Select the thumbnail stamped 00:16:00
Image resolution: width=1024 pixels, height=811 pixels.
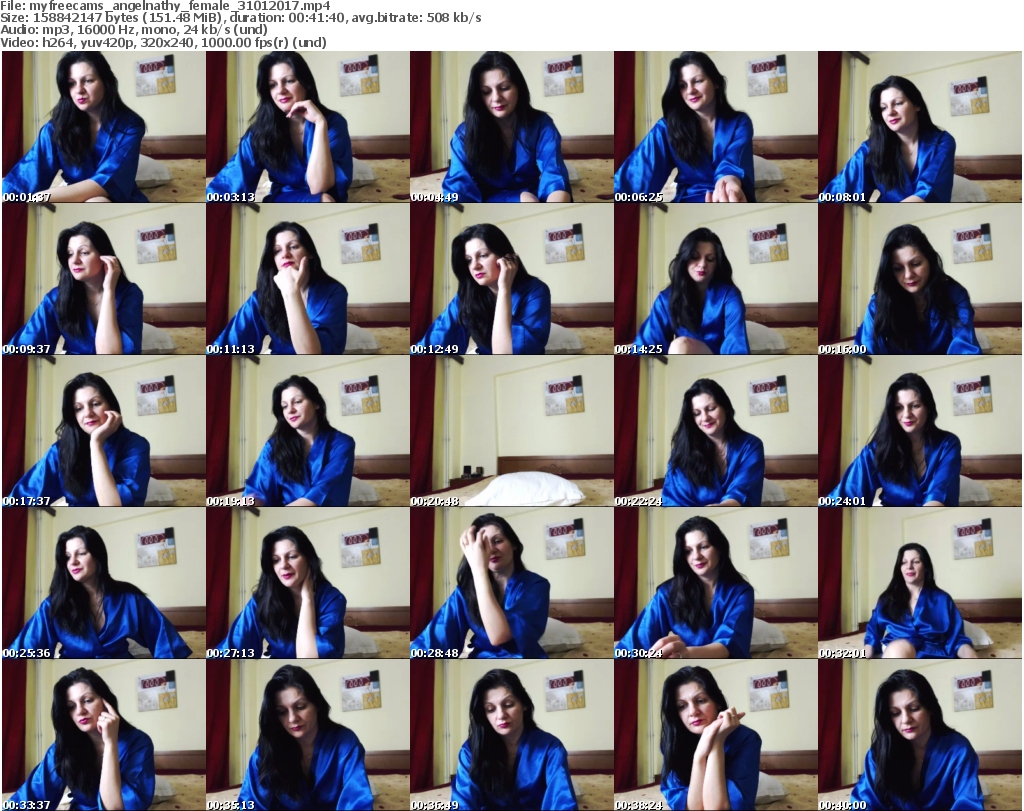pos(920,279)
